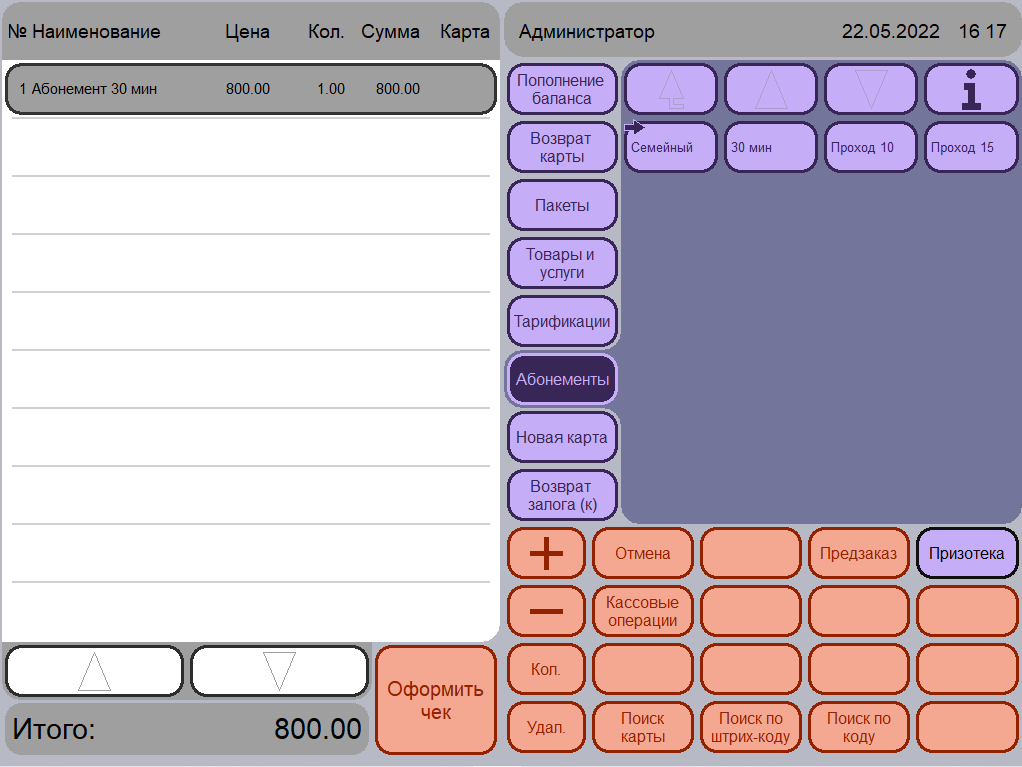Increase quantity with the plus button
Screen dimensions: 1022x767
tap(546, 553)
